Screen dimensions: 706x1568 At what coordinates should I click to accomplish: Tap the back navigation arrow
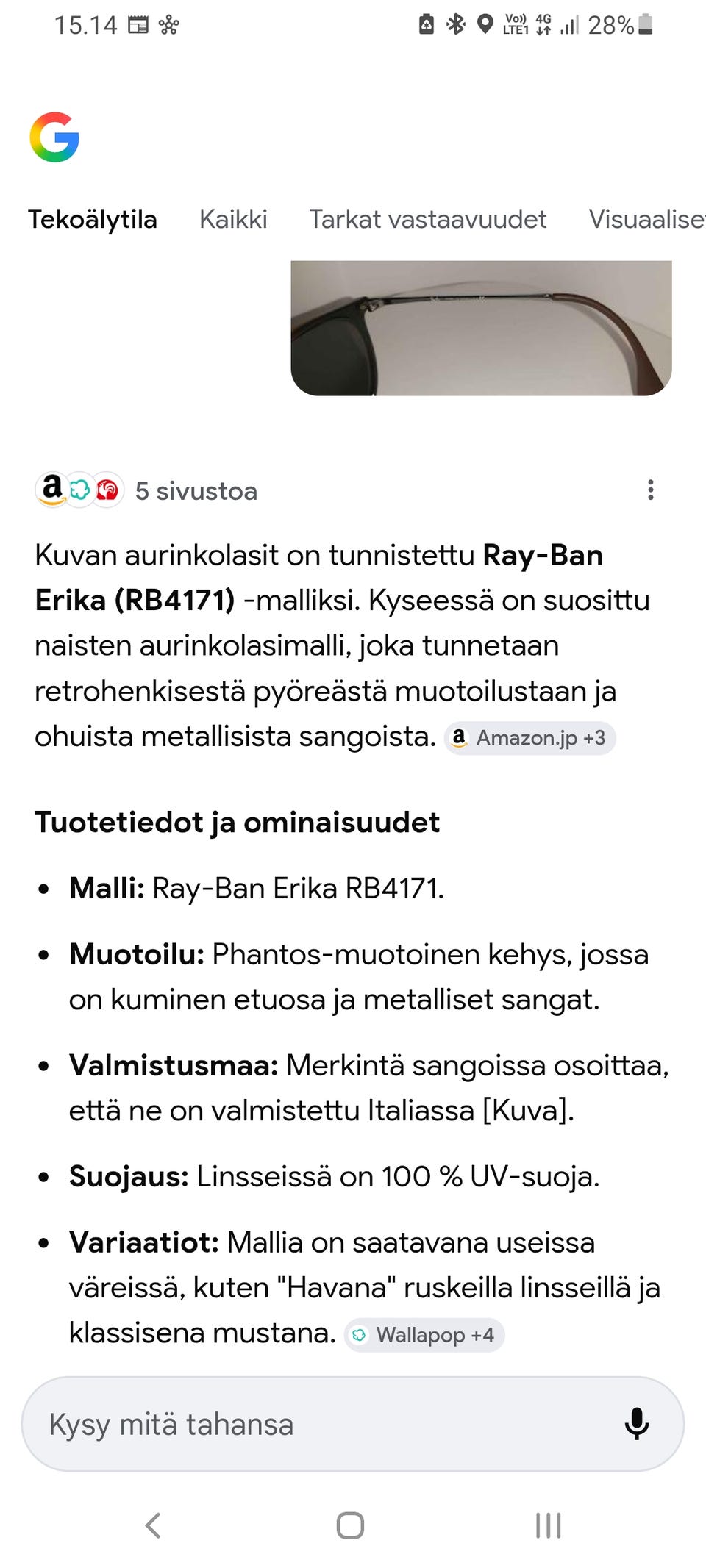153,1525
